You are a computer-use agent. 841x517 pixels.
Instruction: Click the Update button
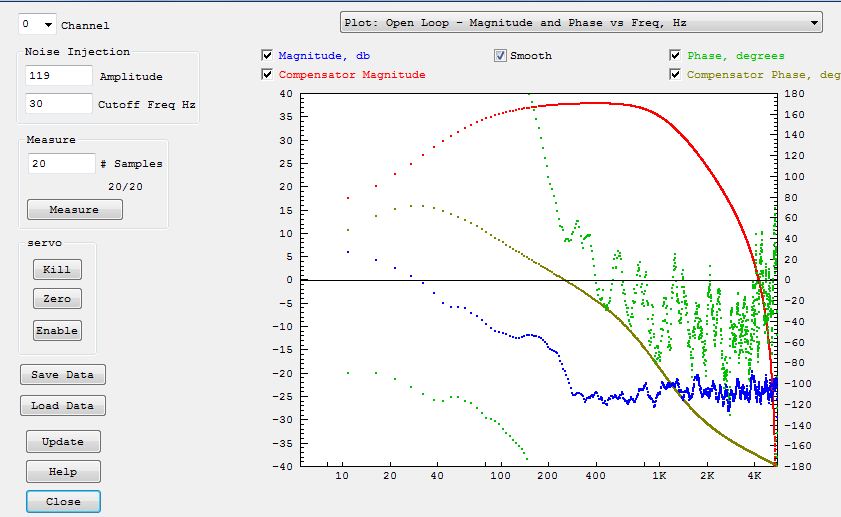click(x=63, y=442)
